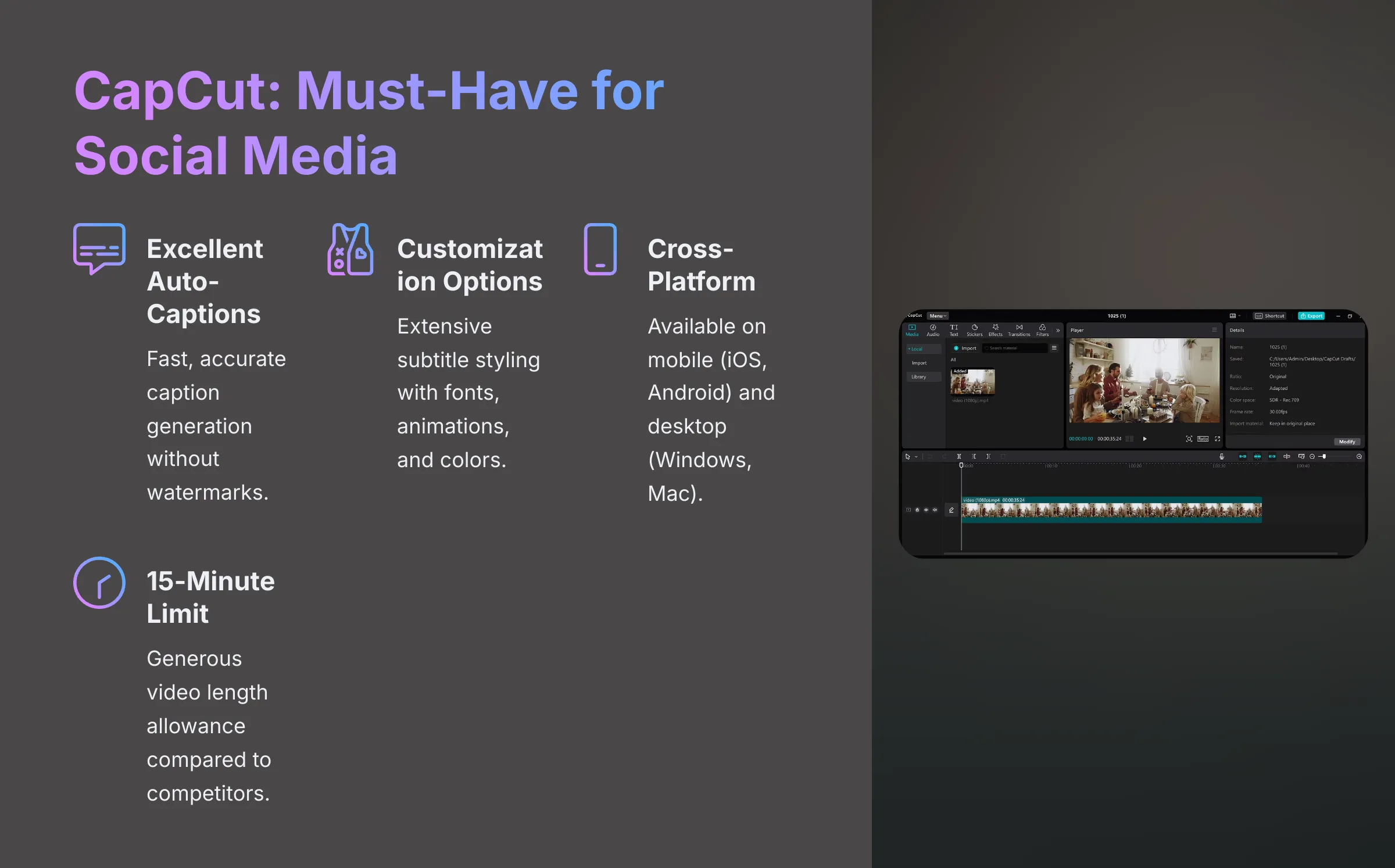Toggle auto snapping
Viewport: 1395px width, 868px height.
pos(1257,457)
